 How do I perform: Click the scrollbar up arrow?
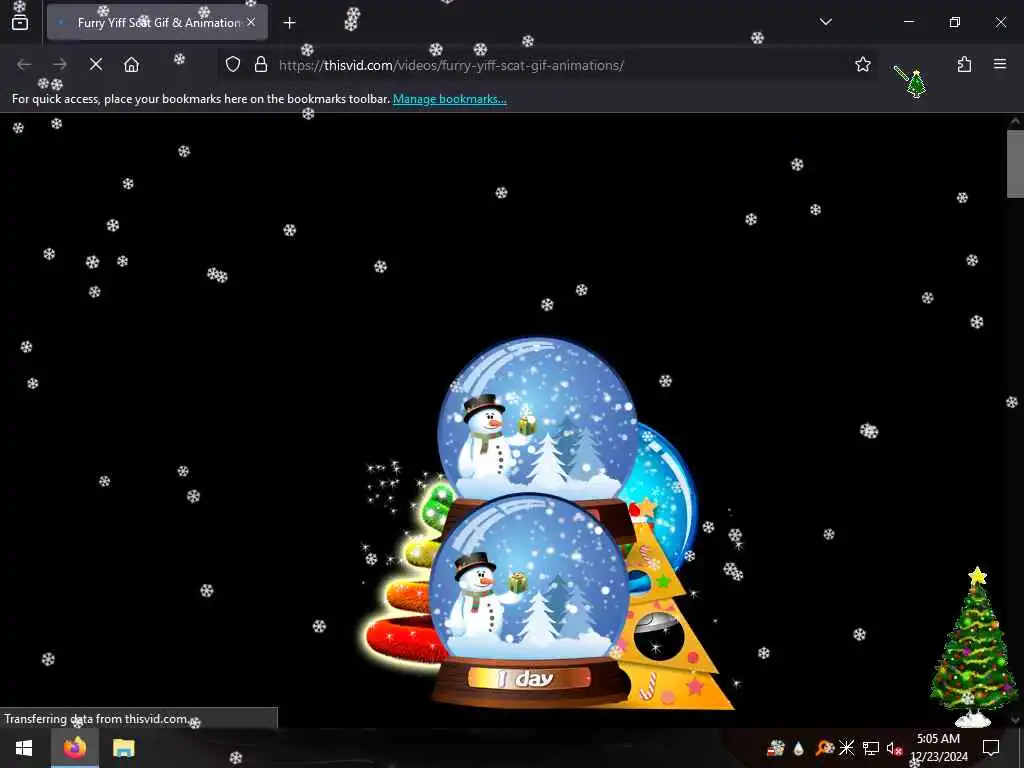1015,121
